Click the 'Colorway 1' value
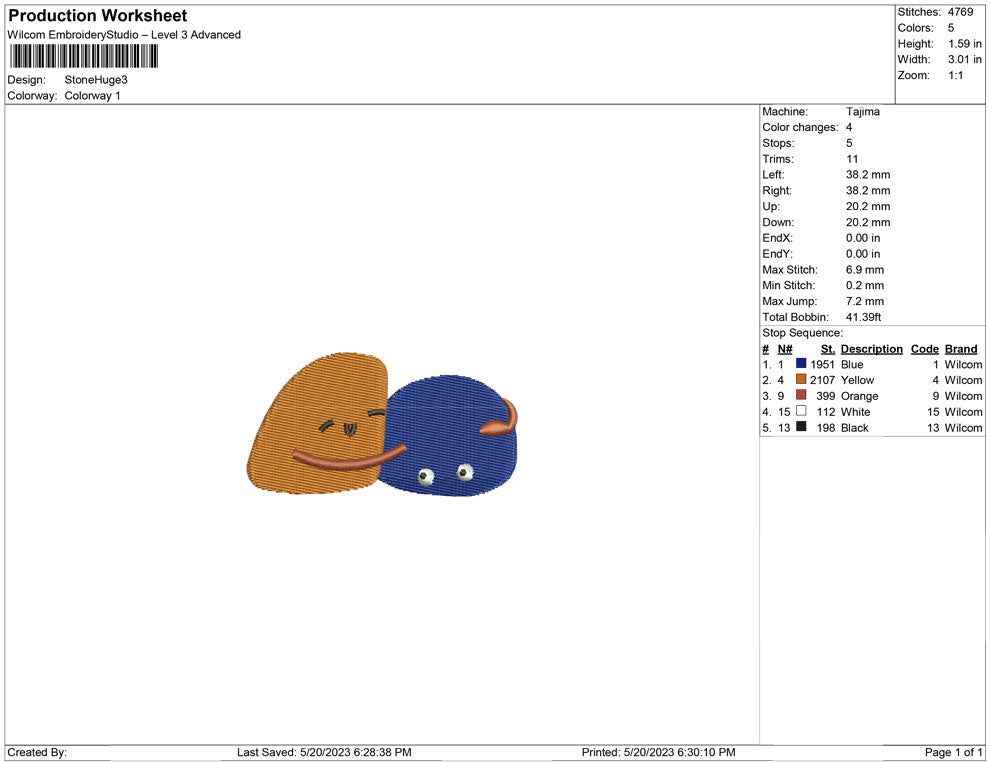Image resolution: width=990 pixels, height=762 pixels. coord(92,95)
